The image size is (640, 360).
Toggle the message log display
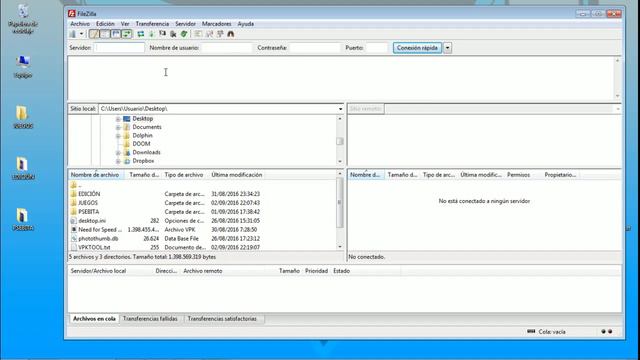click(x=94, y=34)
